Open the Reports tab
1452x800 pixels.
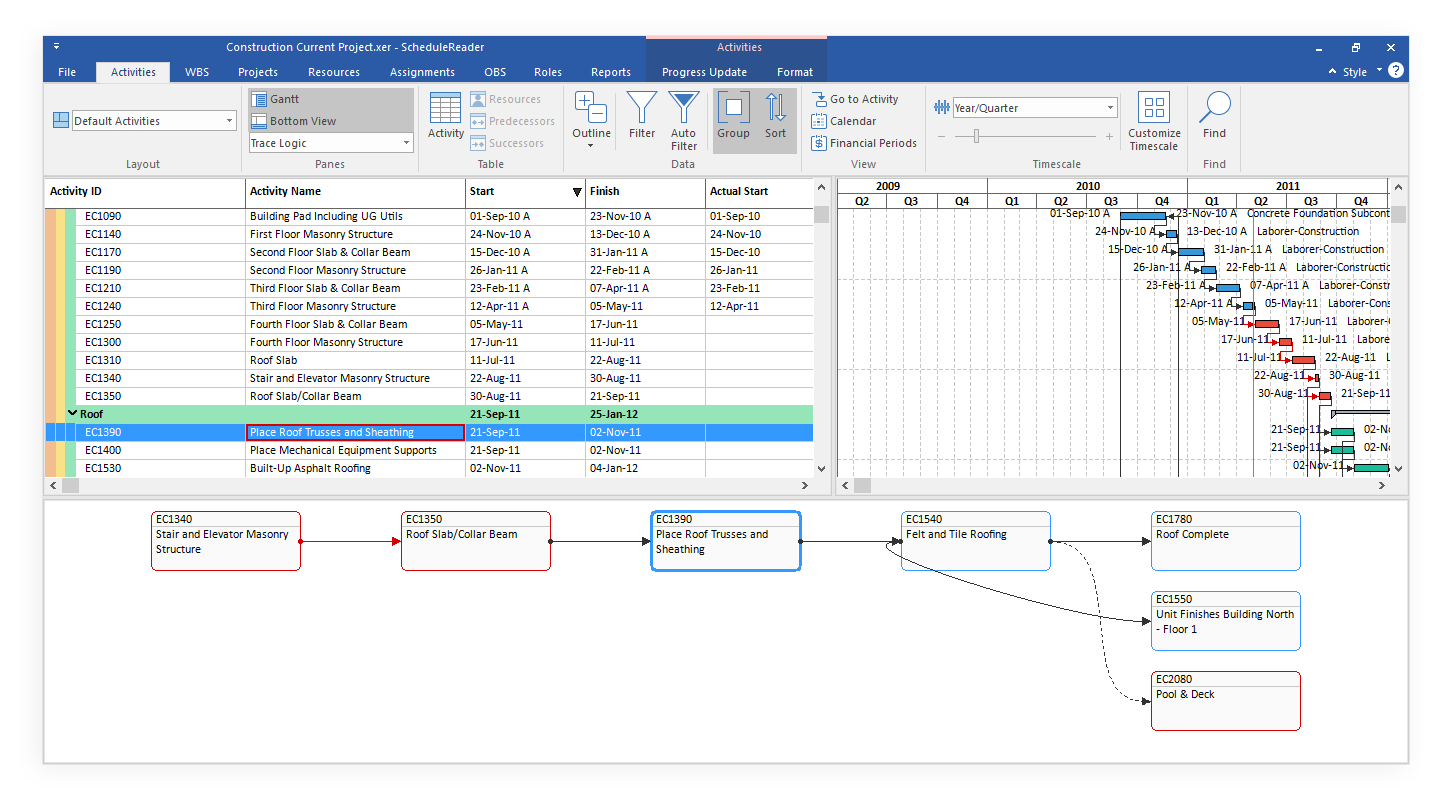click(x=611, y=72)
